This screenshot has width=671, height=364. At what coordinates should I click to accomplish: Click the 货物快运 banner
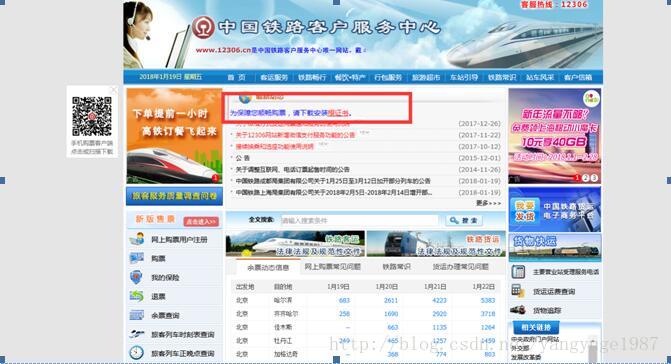(x=555, y=248)
